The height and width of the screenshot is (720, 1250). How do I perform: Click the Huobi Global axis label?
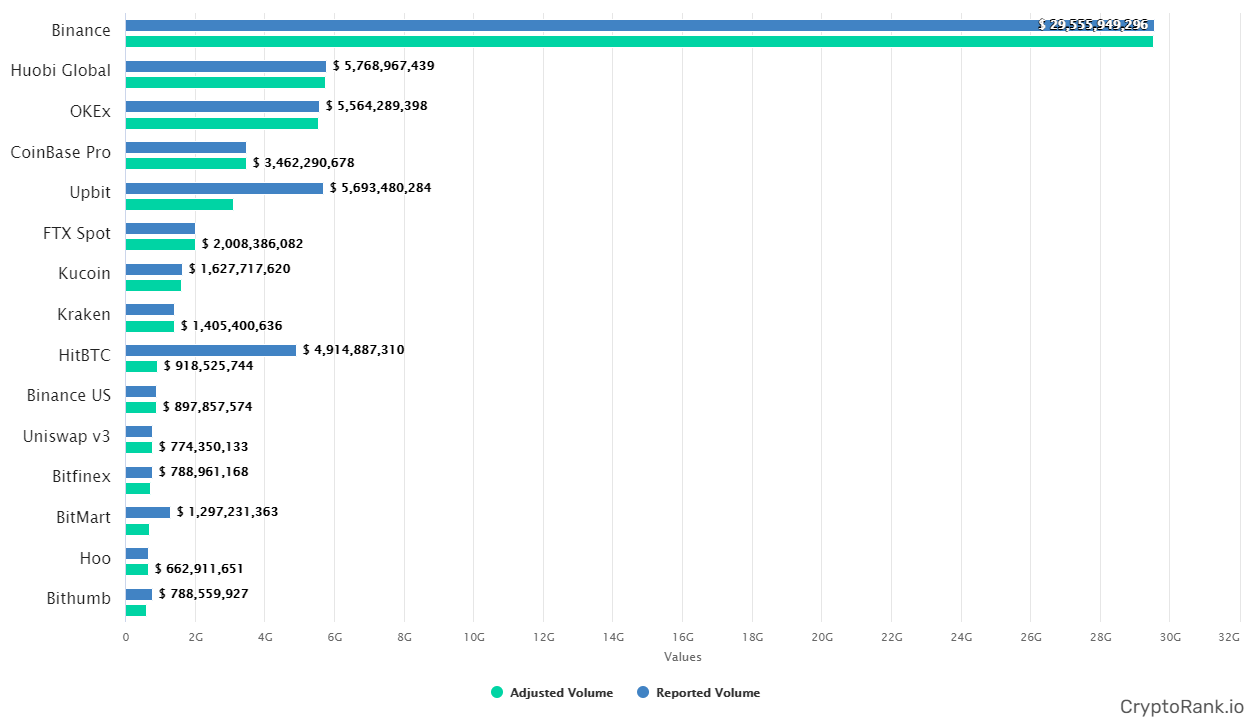(x=61, y=70)
